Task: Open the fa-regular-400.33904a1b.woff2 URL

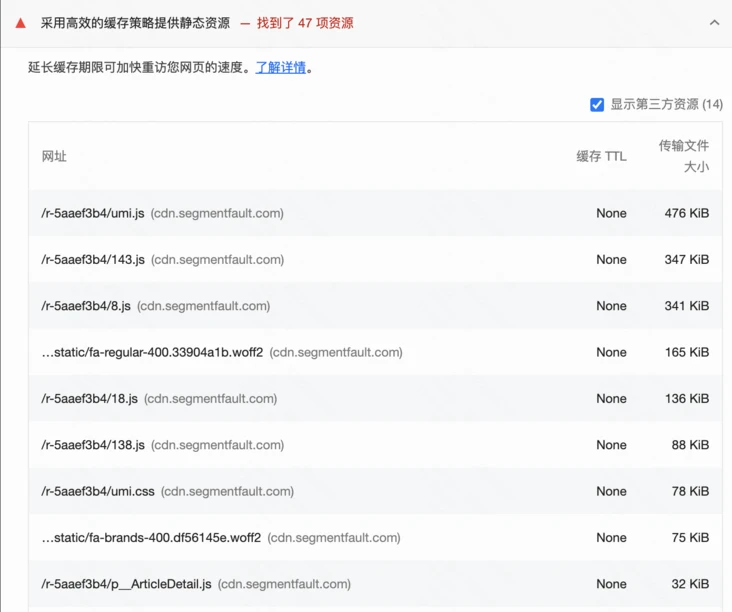Action: 152,352
